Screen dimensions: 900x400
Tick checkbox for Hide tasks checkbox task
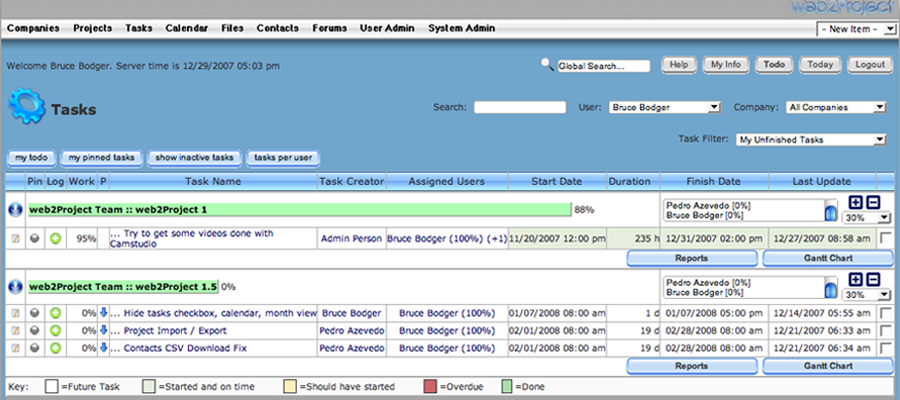tap(886, 313)
